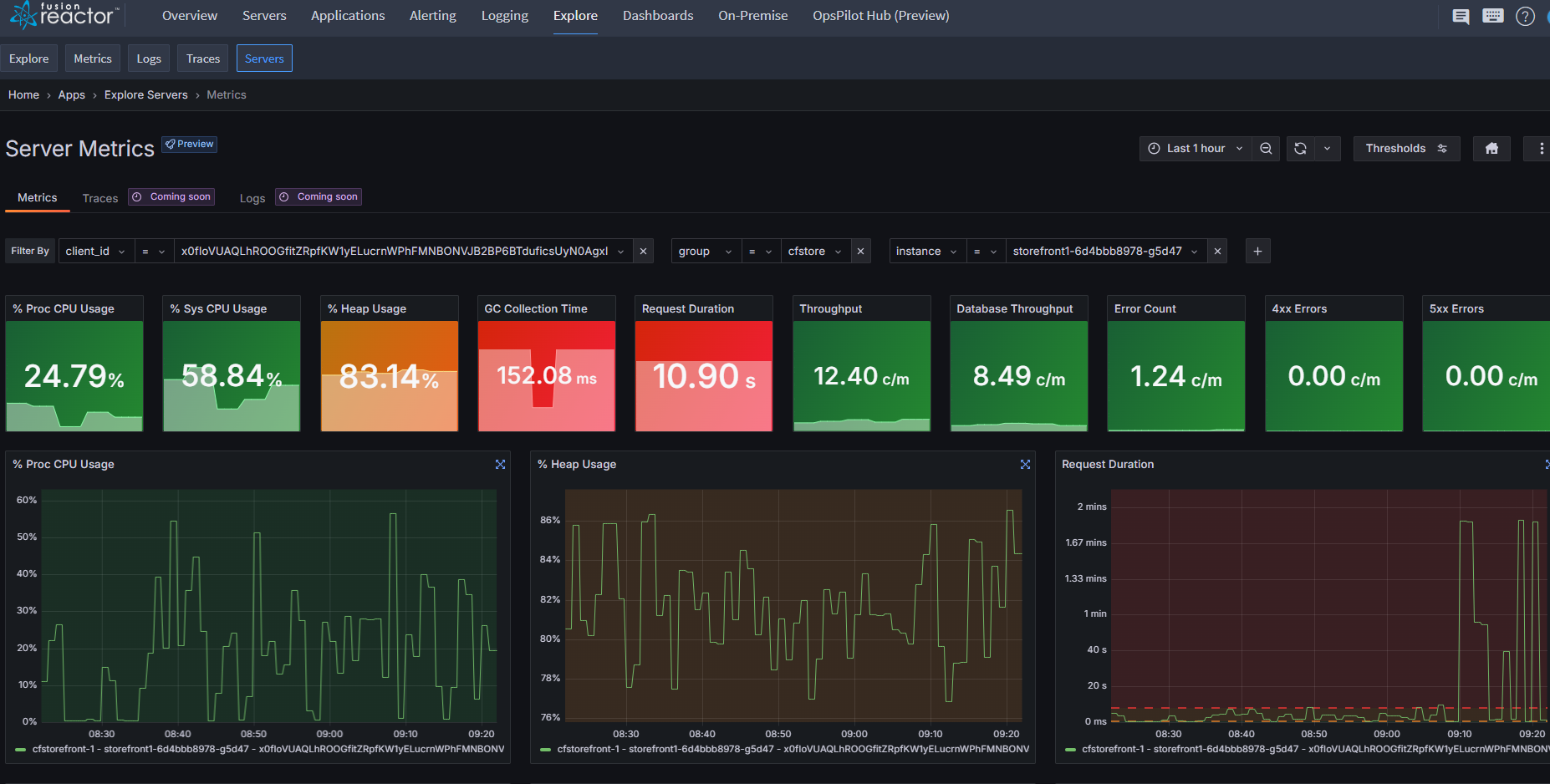Switch to the Explore sub-tab
Screen dimensions: 1550x784
point(29,59)
